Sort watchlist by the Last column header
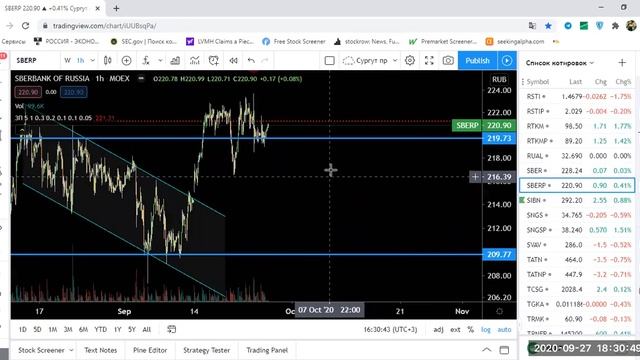This screenshot has height=360, width=640. 575,82
